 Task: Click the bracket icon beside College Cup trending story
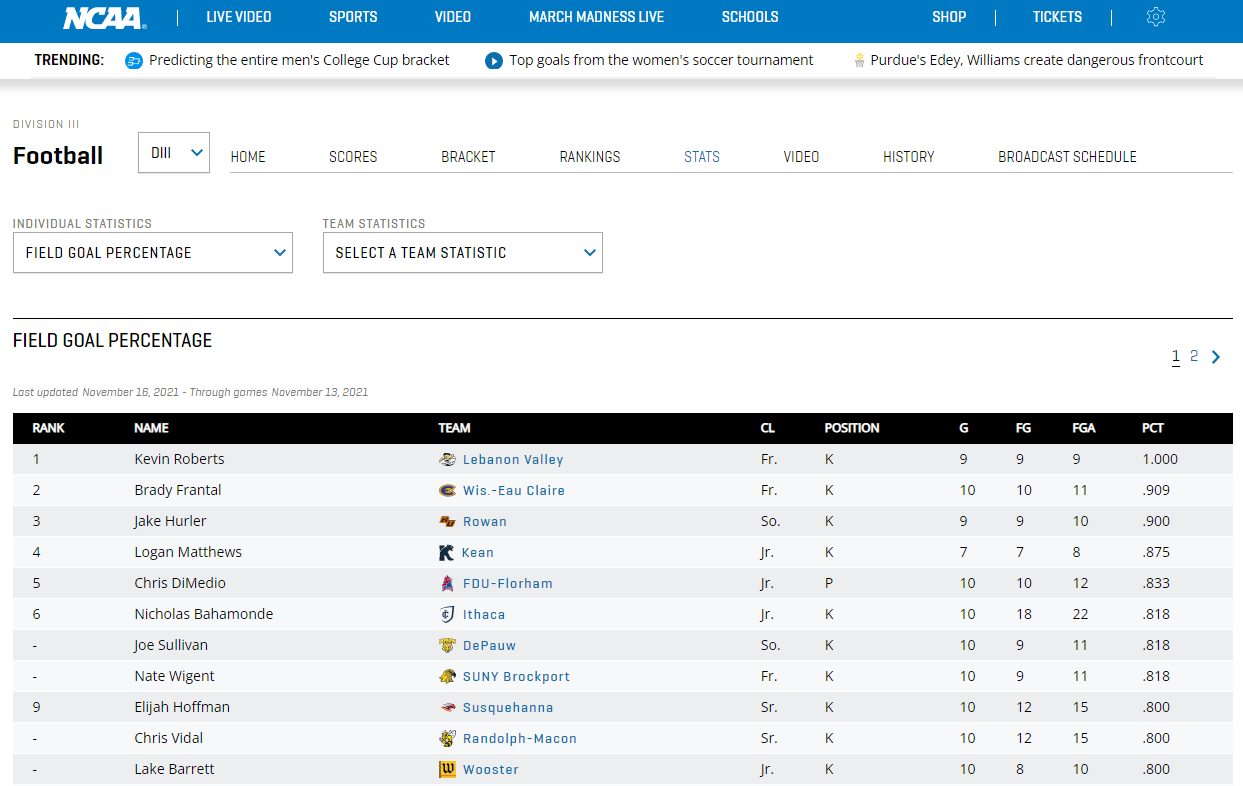(134, 61)
